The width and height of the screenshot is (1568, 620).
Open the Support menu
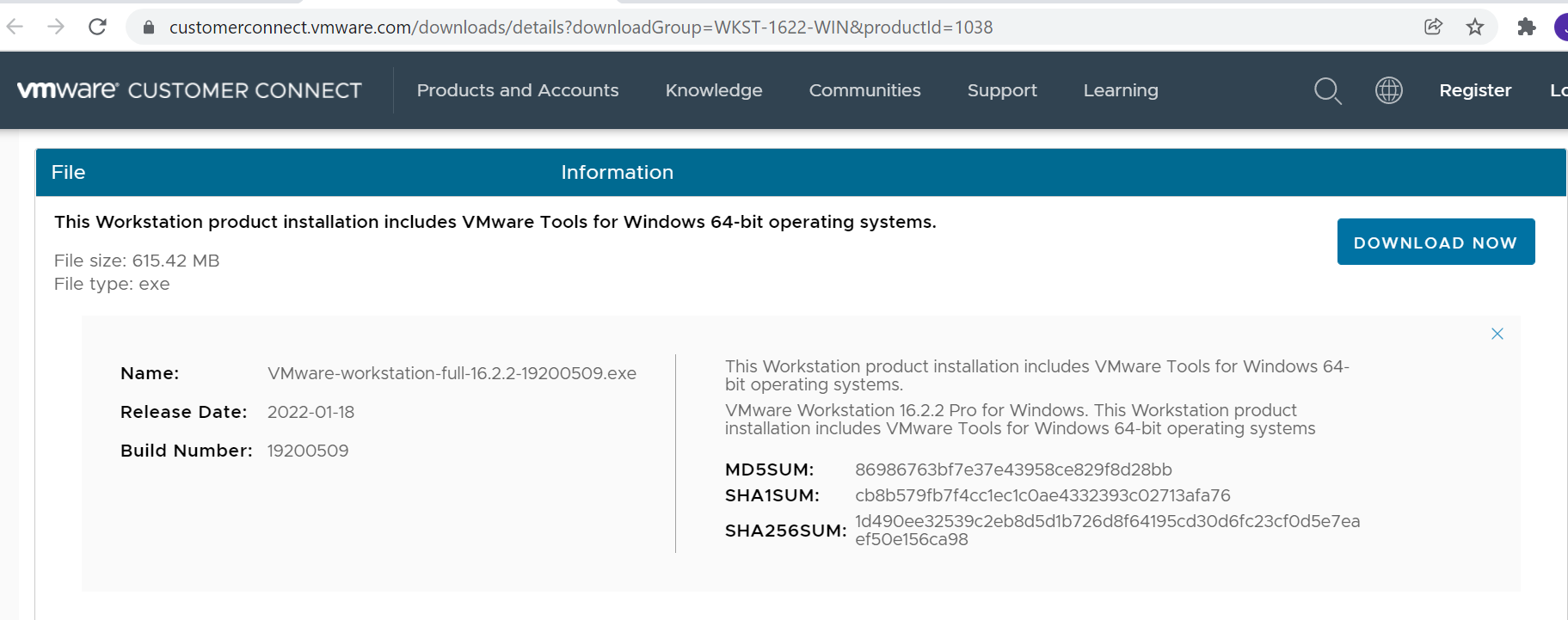1002,90
